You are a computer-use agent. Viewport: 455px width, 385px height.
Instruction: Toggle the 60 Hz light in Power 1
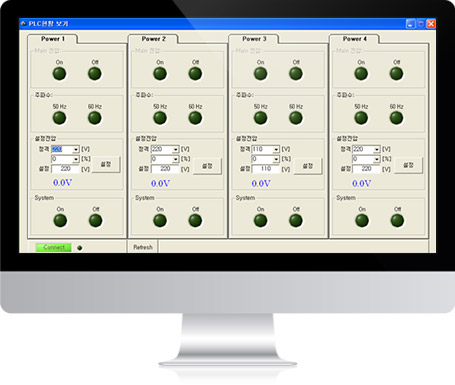coord(95,118)
